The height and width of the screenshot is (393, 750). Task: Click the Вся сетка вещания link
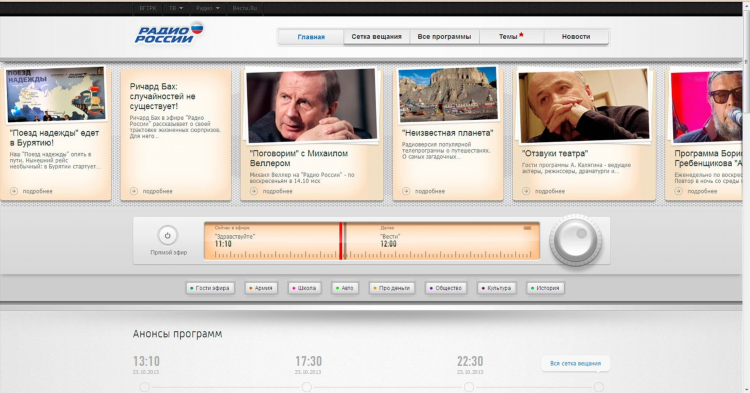pyautogui.click(x=575, y=363)
